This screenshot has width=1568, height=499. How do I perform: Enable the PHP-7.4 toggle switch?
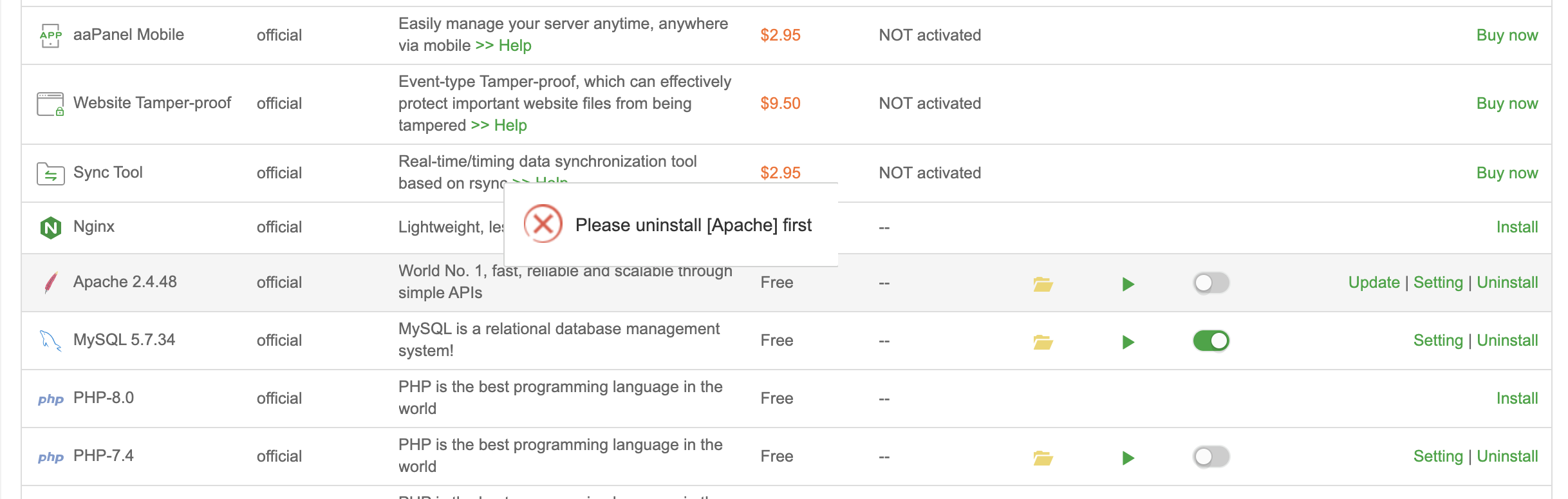coord(1211,457)
